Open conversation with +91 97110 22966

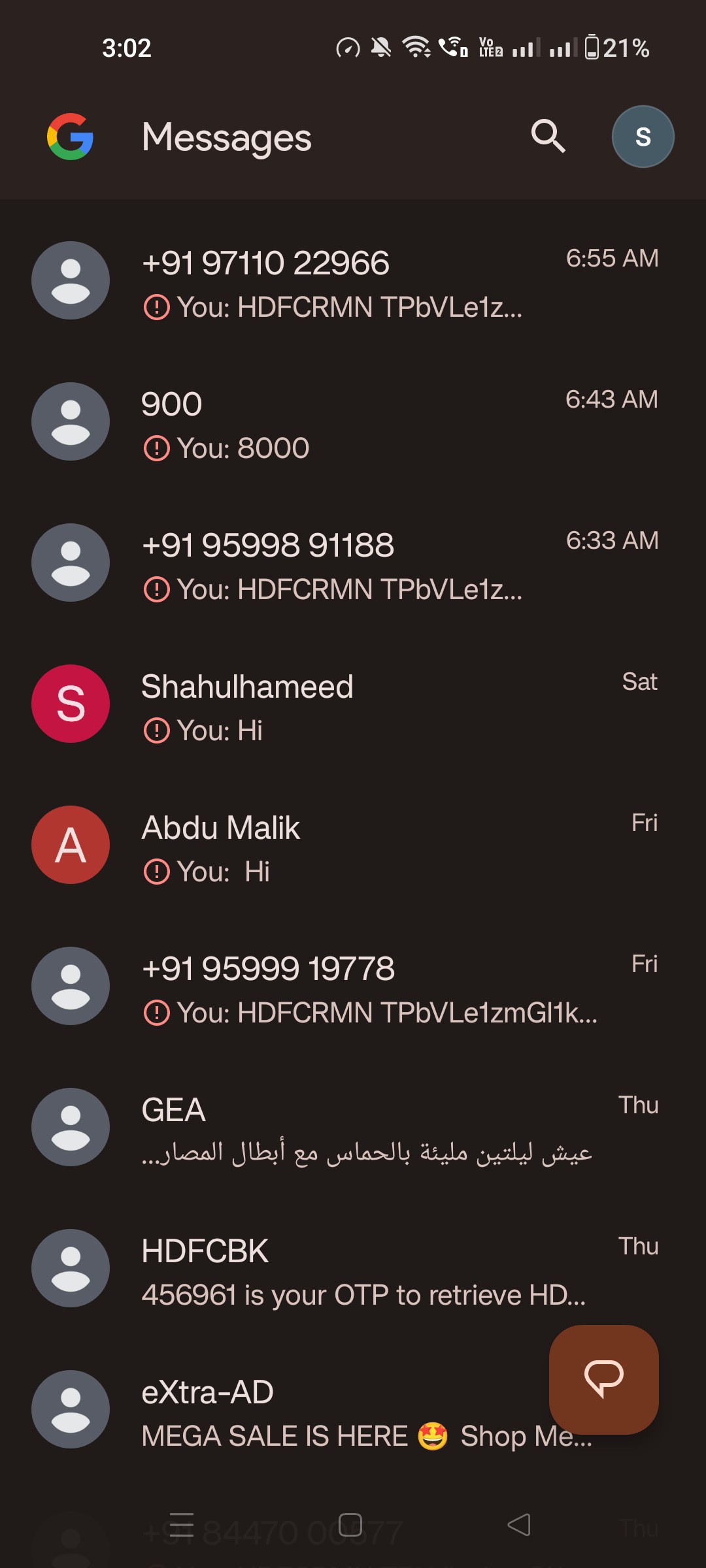point(366,281)
